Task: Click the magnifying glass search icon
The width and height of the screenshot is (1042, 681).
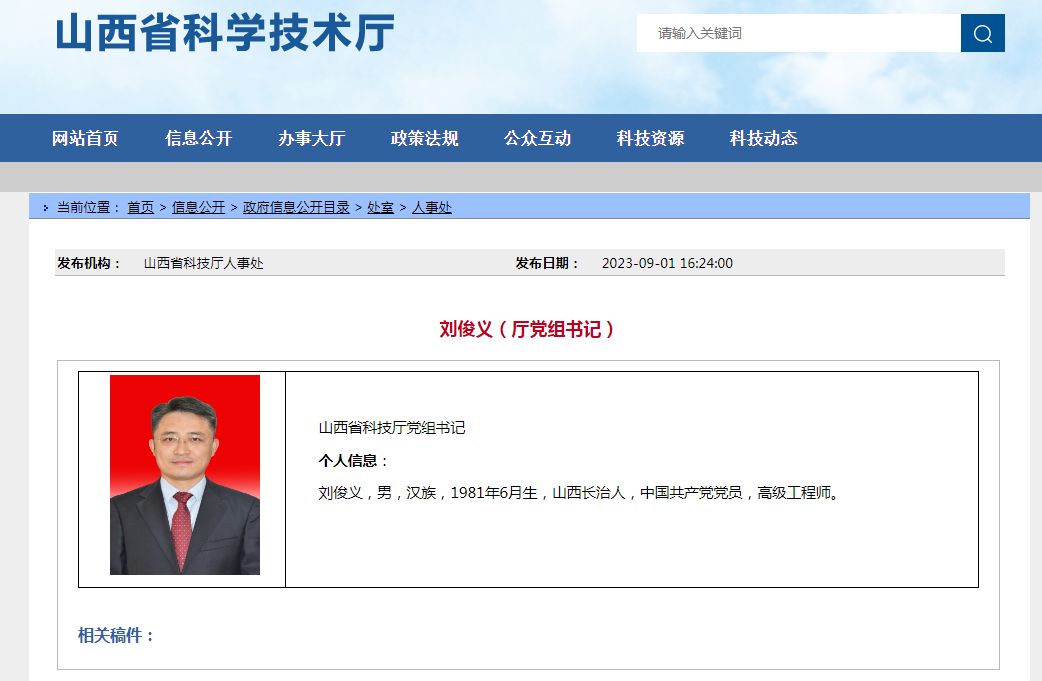Action: (982, 33)
